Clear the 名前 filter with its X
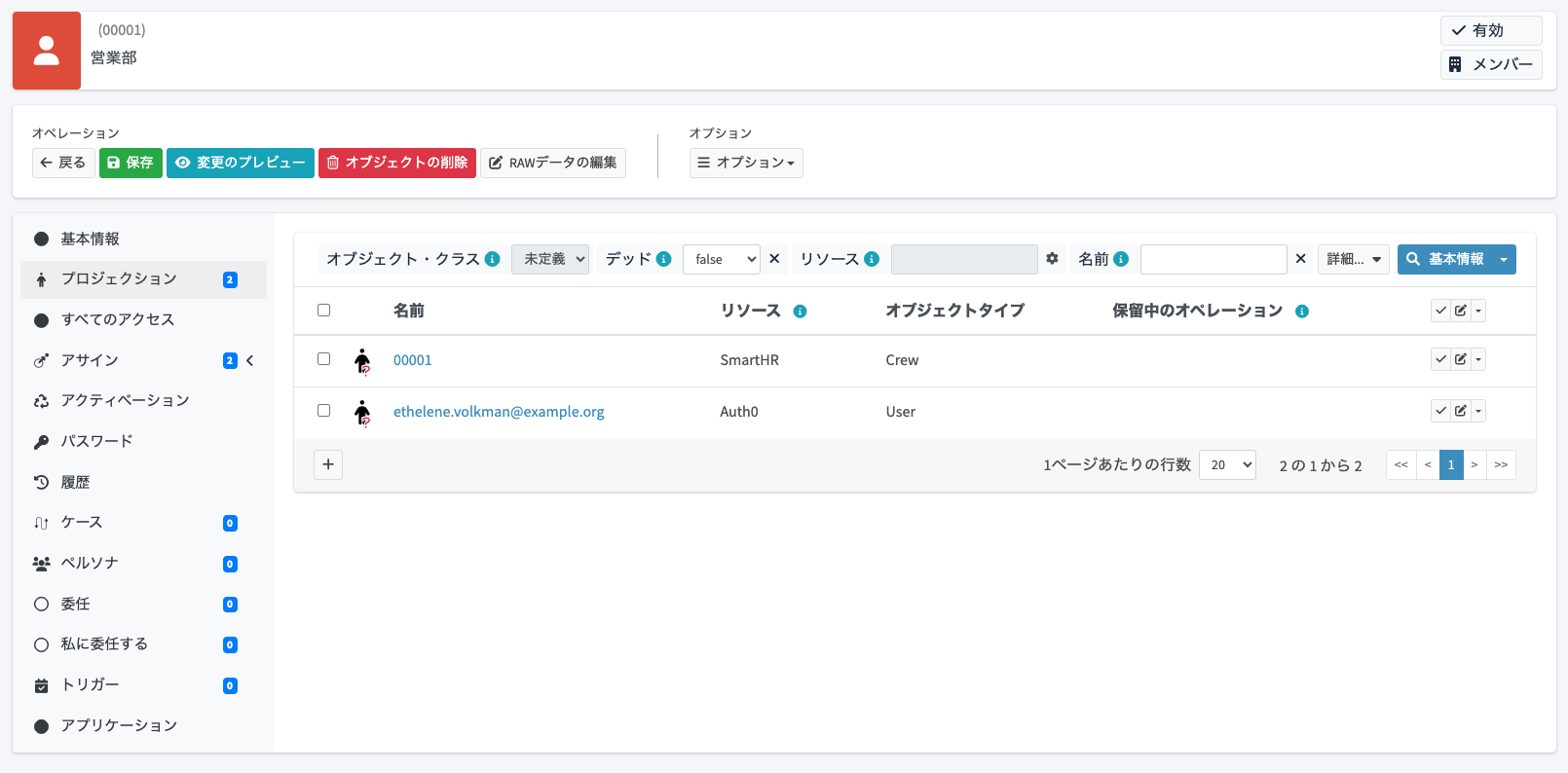Screen dimensions: 1568x773 pos(1300,259)
